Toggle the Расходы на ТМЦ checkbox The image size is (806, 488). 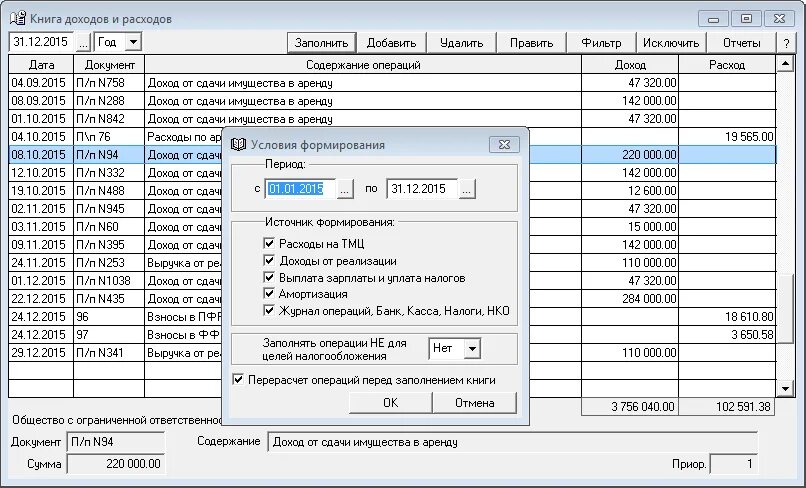(269, 243)
